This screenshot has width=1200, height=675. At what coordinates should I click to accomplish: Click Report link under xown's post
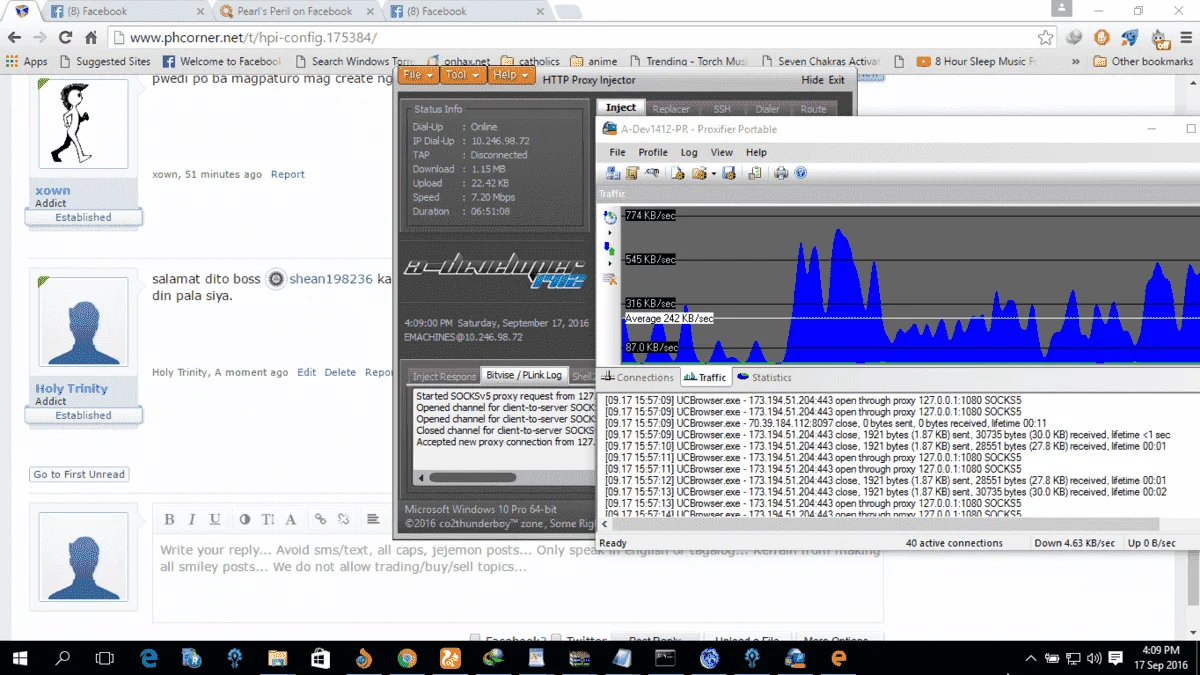(288, 174)
